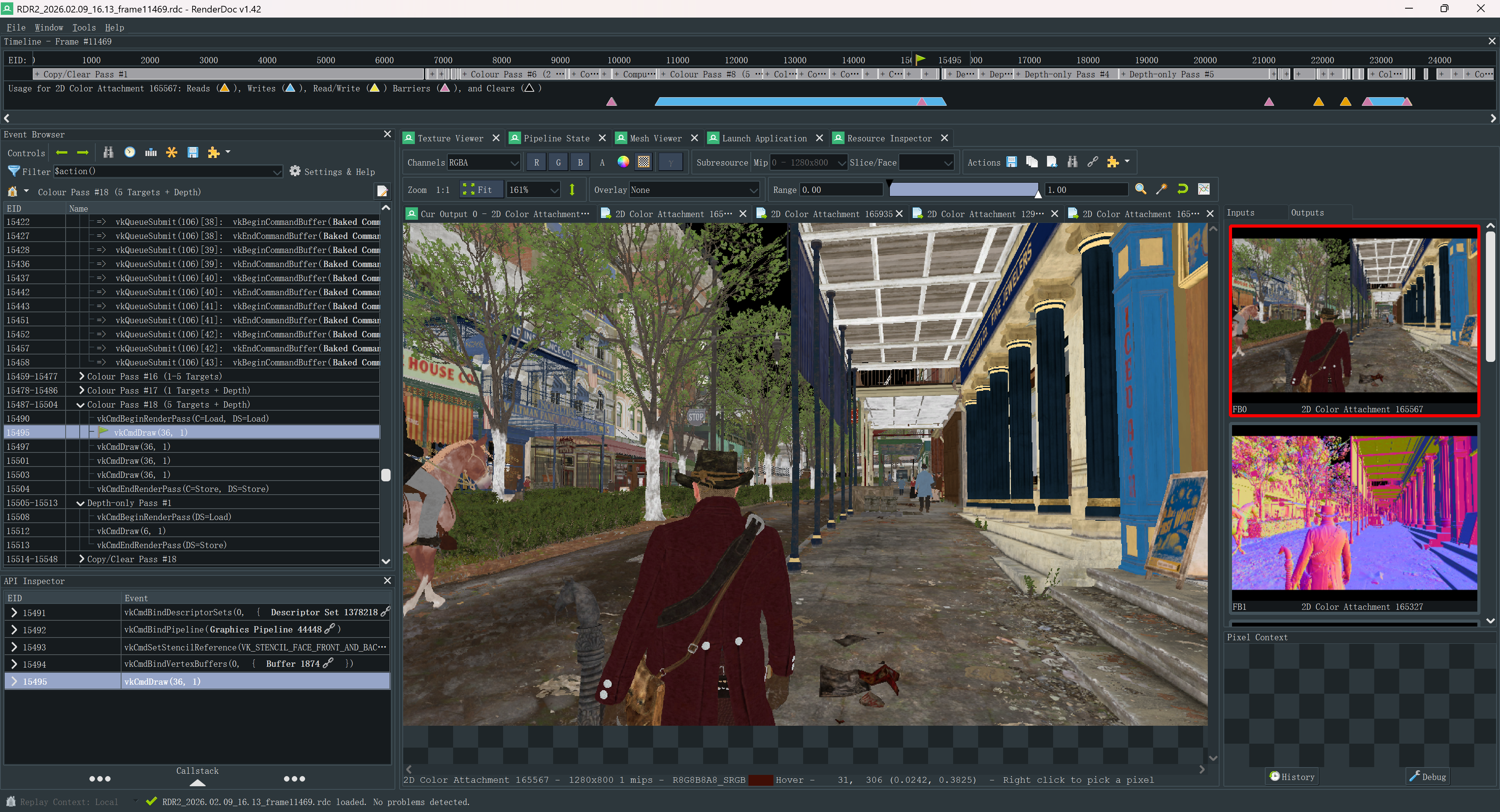Click the magic wand auto-fit range icon
The height and width of the screenshot is (812, 1500).
click(x=1162, y=189)
